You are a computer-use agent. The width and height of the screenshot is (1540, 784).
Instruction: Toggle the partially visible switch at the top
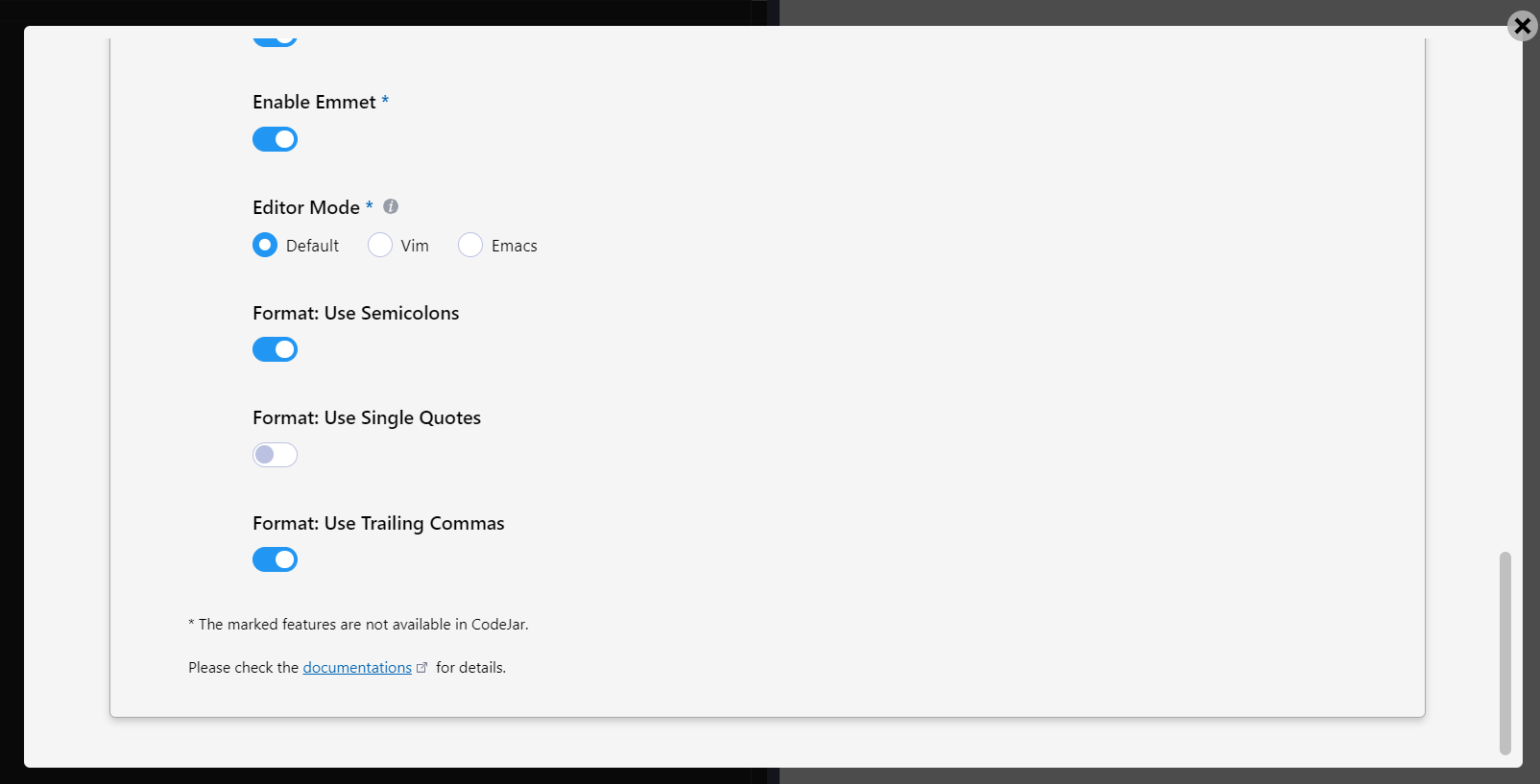pos(275,40)
